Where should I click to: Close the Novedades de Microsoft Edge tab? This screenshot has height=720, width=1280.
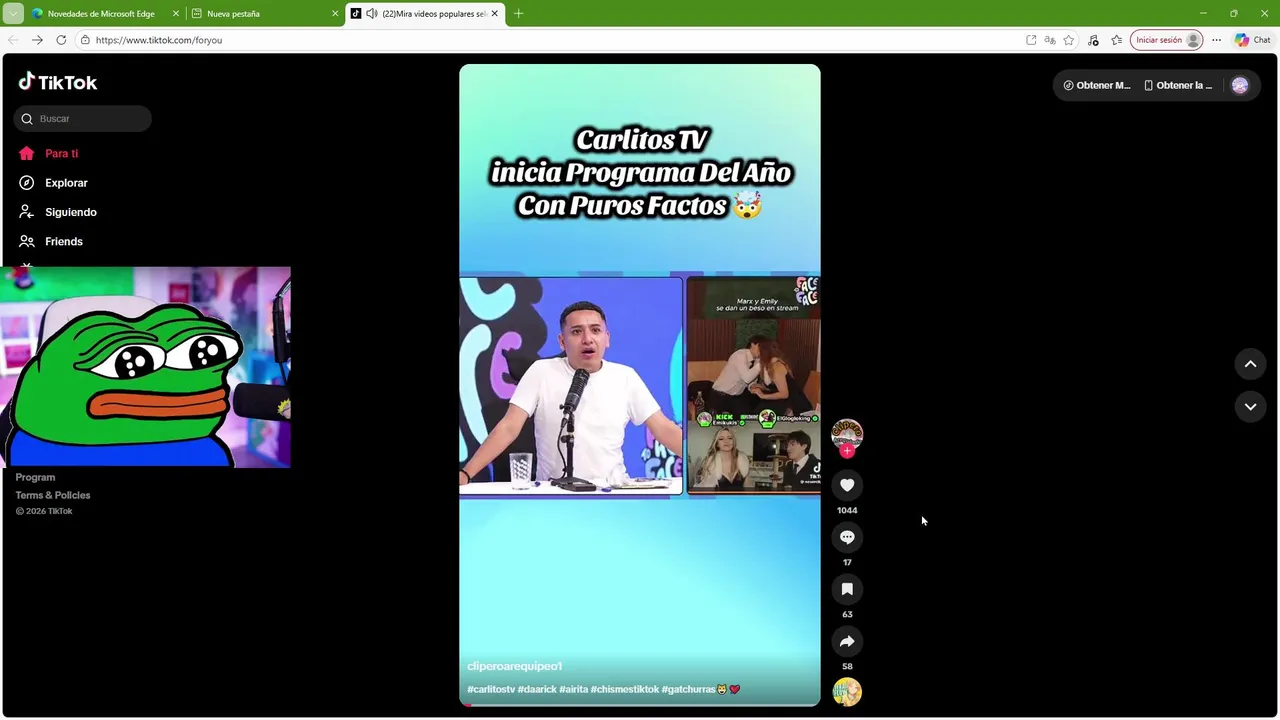point(176,14)
